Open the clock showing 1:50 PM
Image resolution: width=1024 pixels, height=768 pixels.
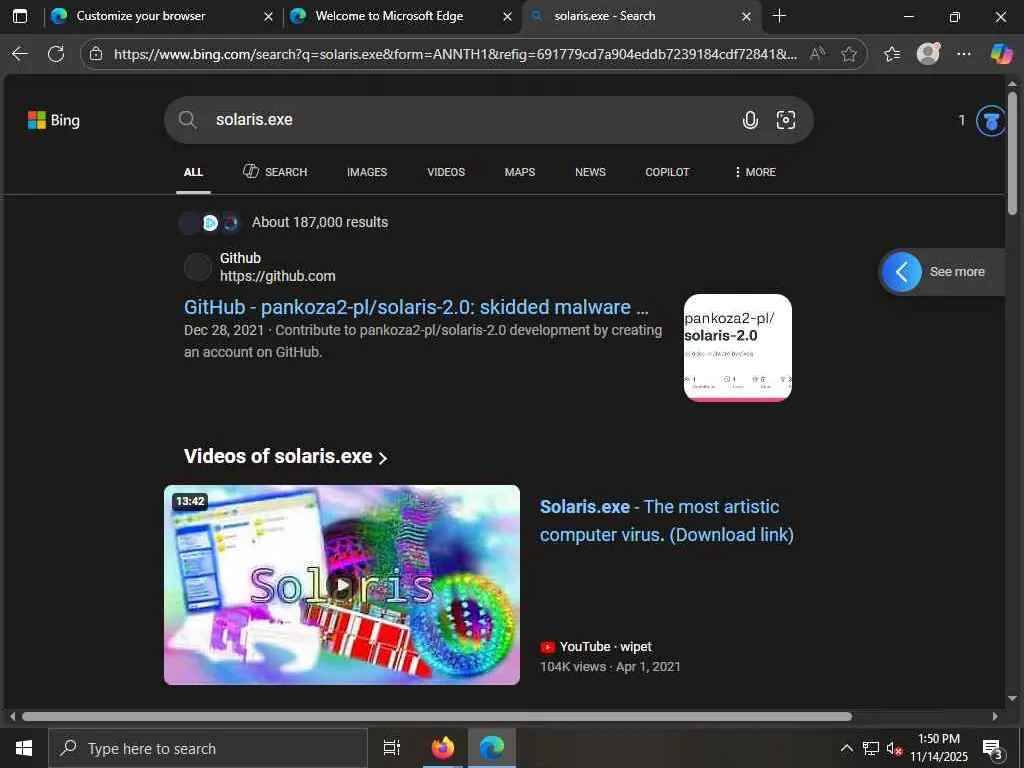pos(939,748)
